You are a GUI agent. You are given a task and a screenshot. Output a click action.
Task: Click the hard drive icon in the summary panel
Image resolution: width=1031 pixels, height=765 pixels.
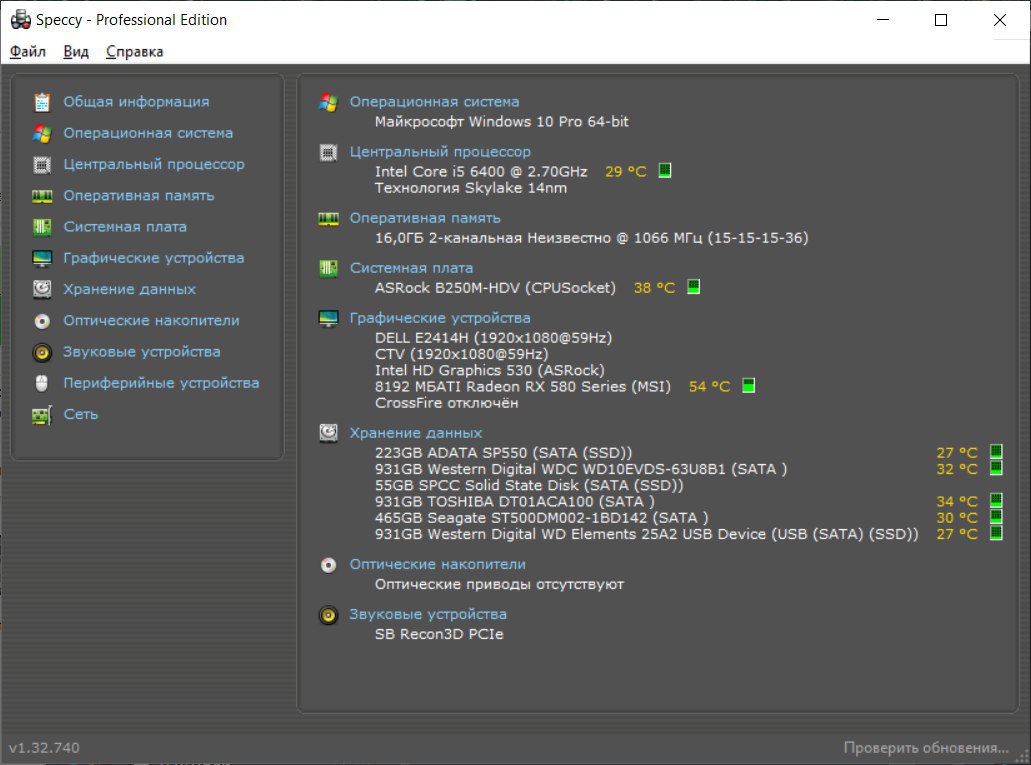328,433
